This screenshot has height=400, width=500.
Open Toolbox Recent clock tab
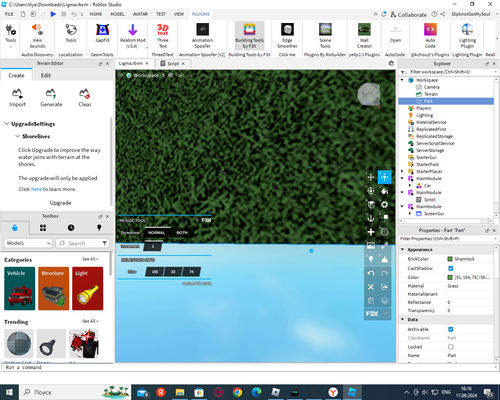pos(71,228)
